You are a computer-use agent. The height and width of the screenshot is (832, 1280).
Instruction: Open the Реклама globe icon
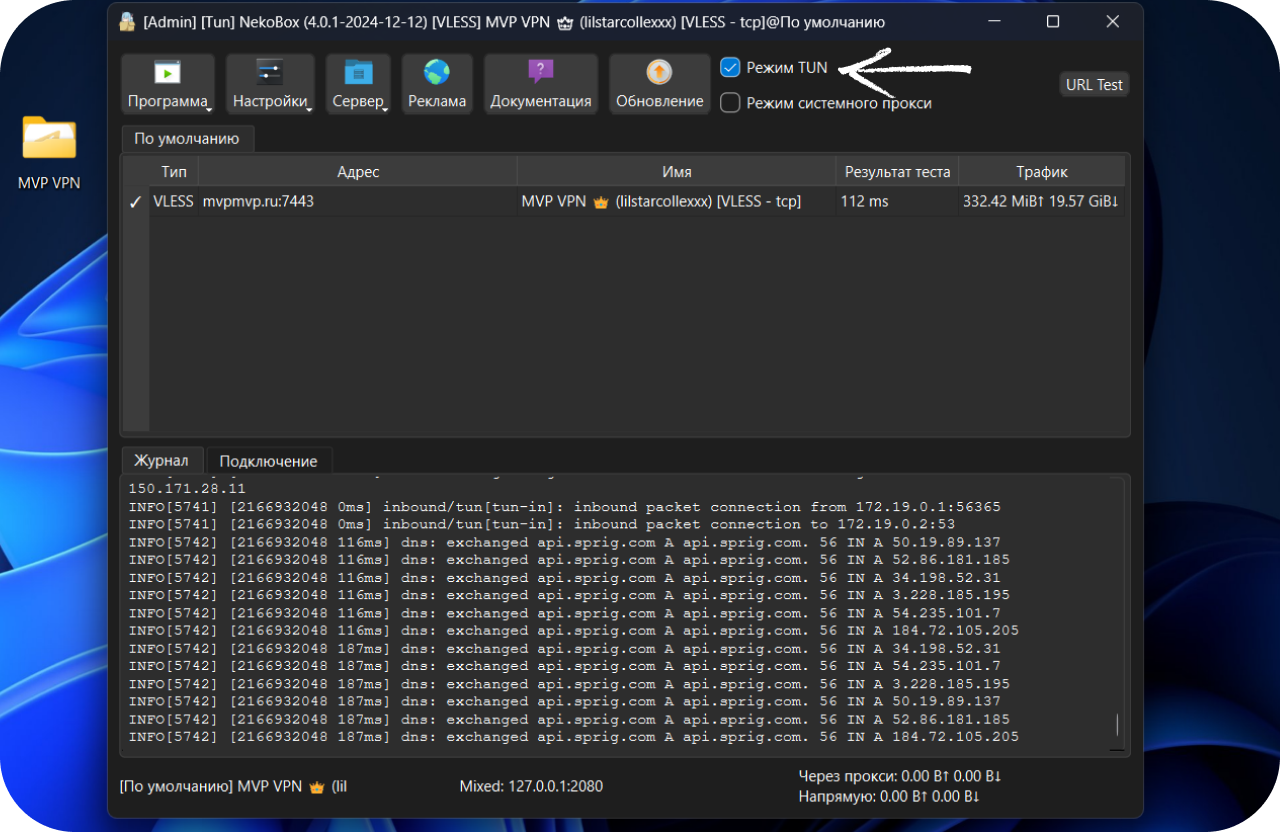click(437, 73)
